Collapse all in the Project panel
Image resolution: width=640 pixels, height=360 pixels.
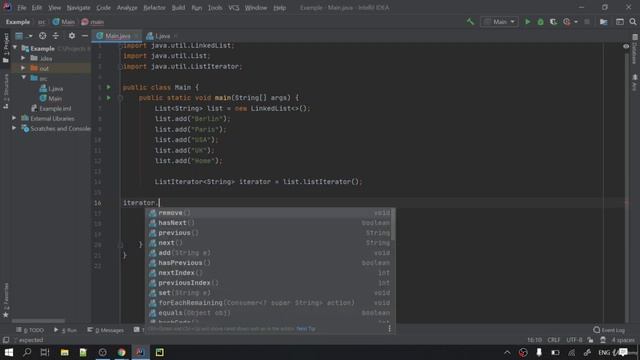tap(56, 36)
